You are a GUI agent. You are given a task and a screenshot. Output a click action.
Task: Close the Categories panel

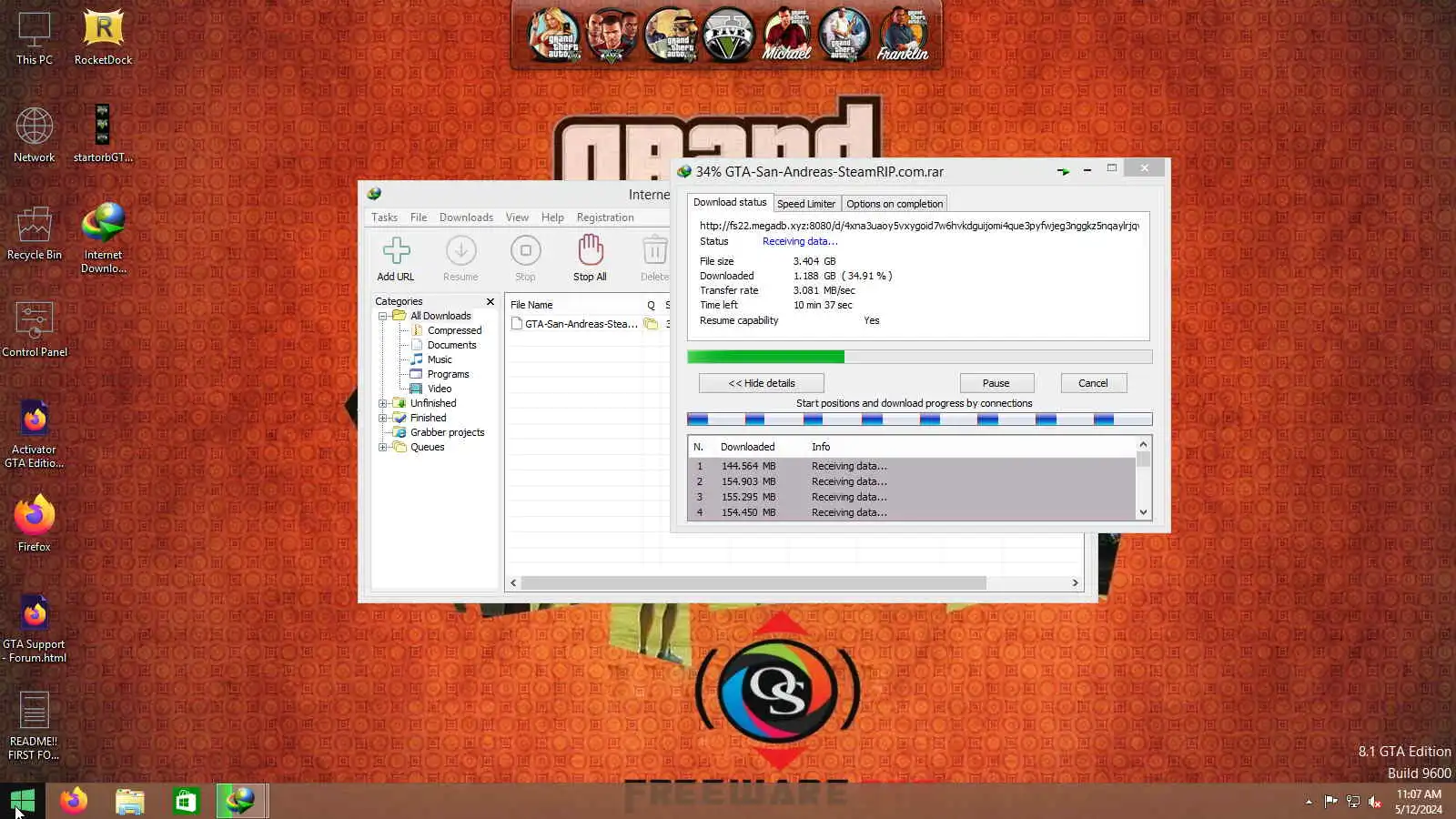pos(490,301)
